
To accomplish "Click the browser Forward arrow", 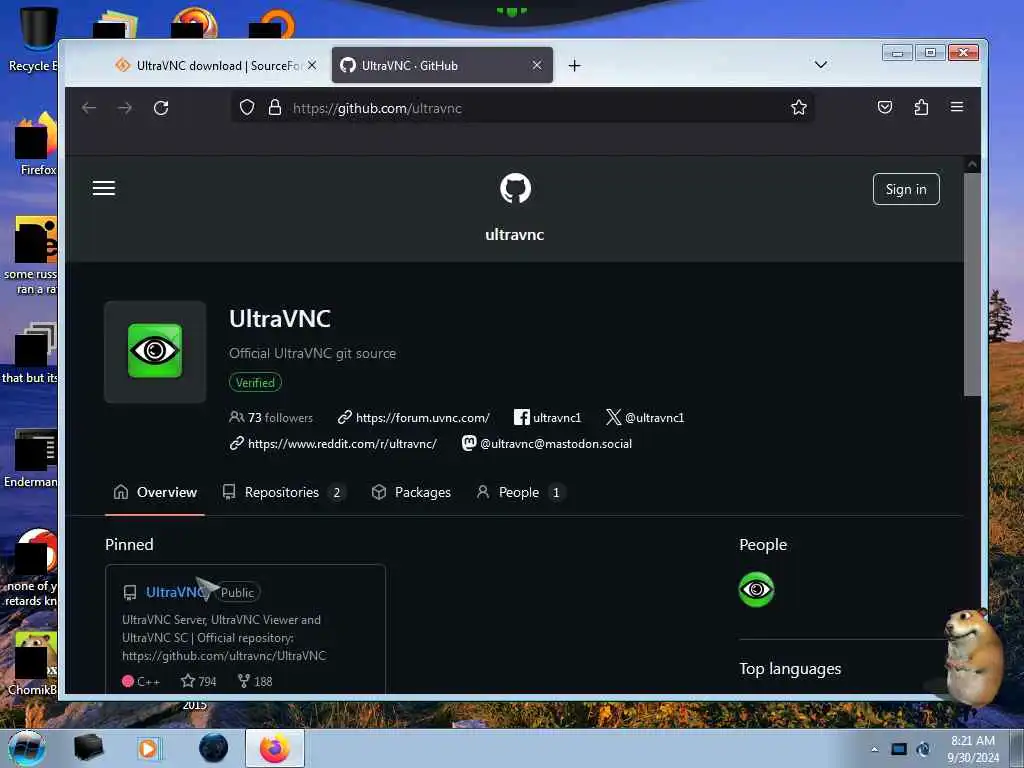I will [x=125, y=108].
